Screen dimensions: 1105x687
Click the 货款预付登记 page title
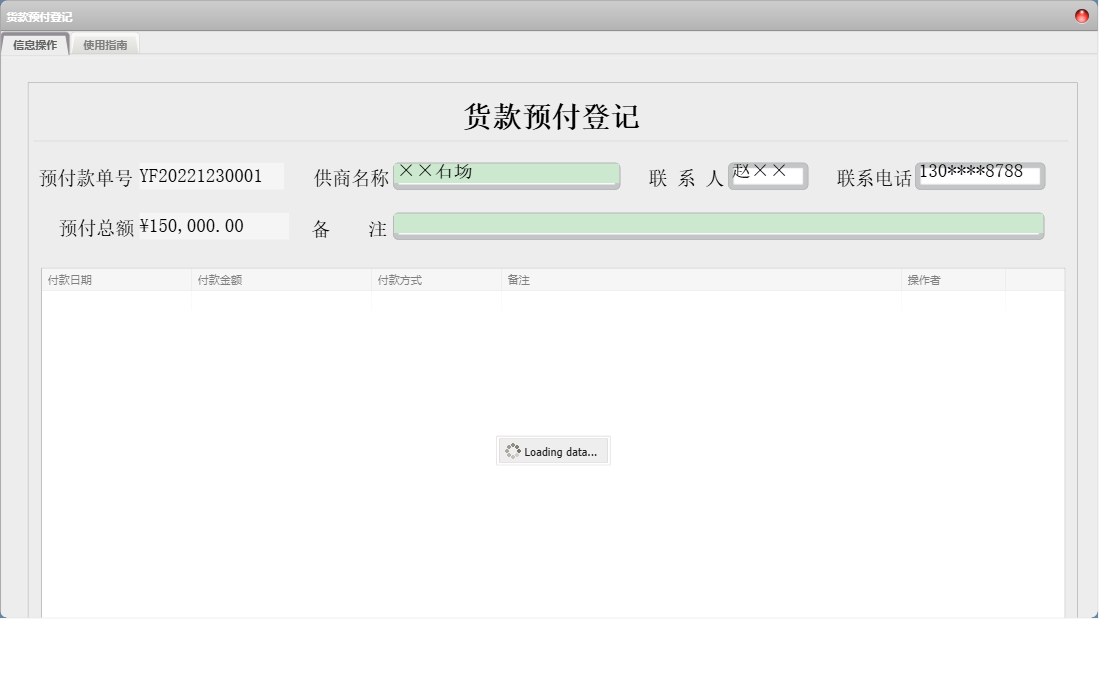[552, 117]
